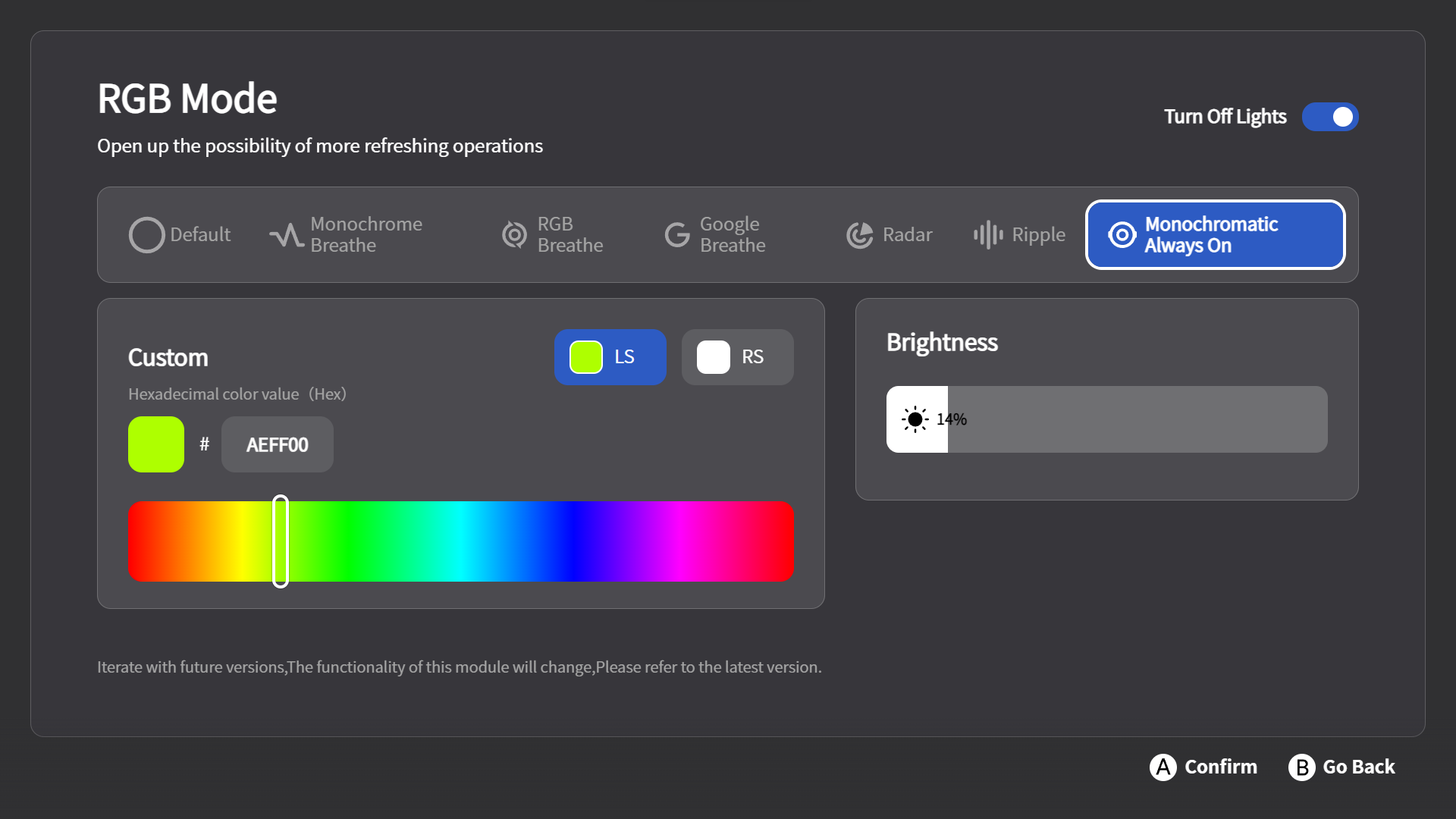This screenshot has width=1456, height=819.
Task: Click the gray area of the brightness slider
Action: [x=1137, y=419]
